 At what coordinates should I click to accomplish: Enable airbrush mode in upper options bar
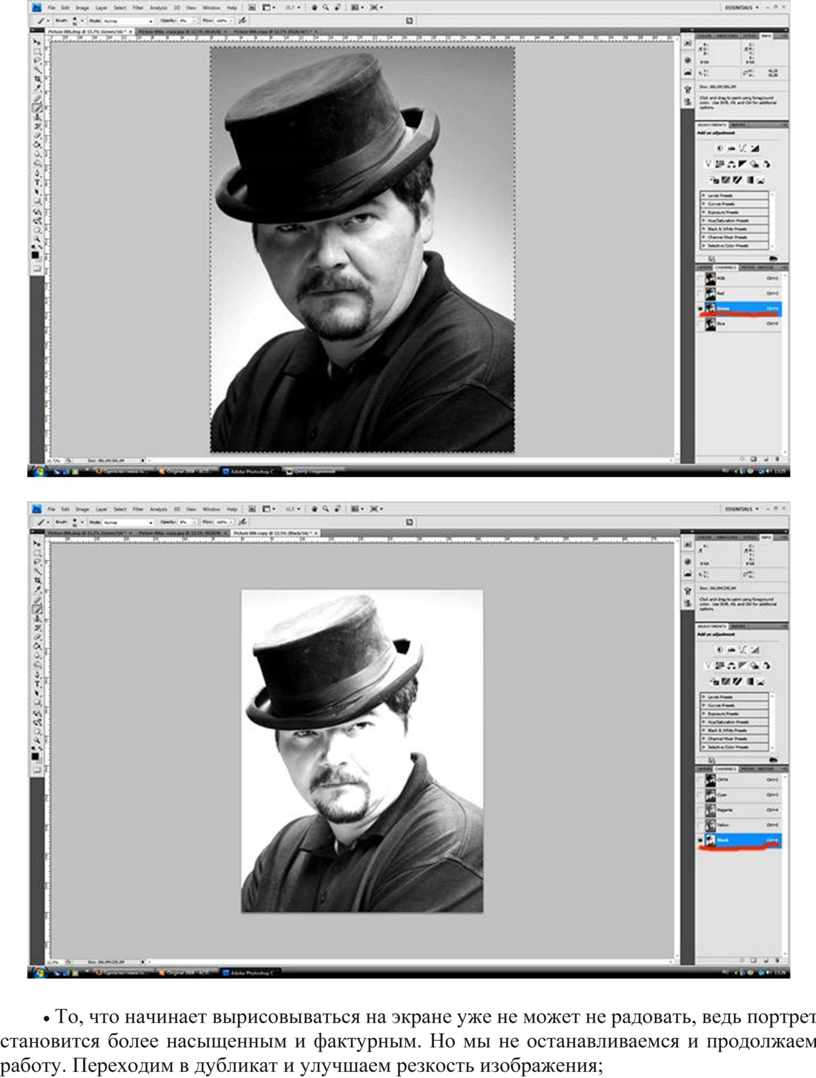[243, 21]
